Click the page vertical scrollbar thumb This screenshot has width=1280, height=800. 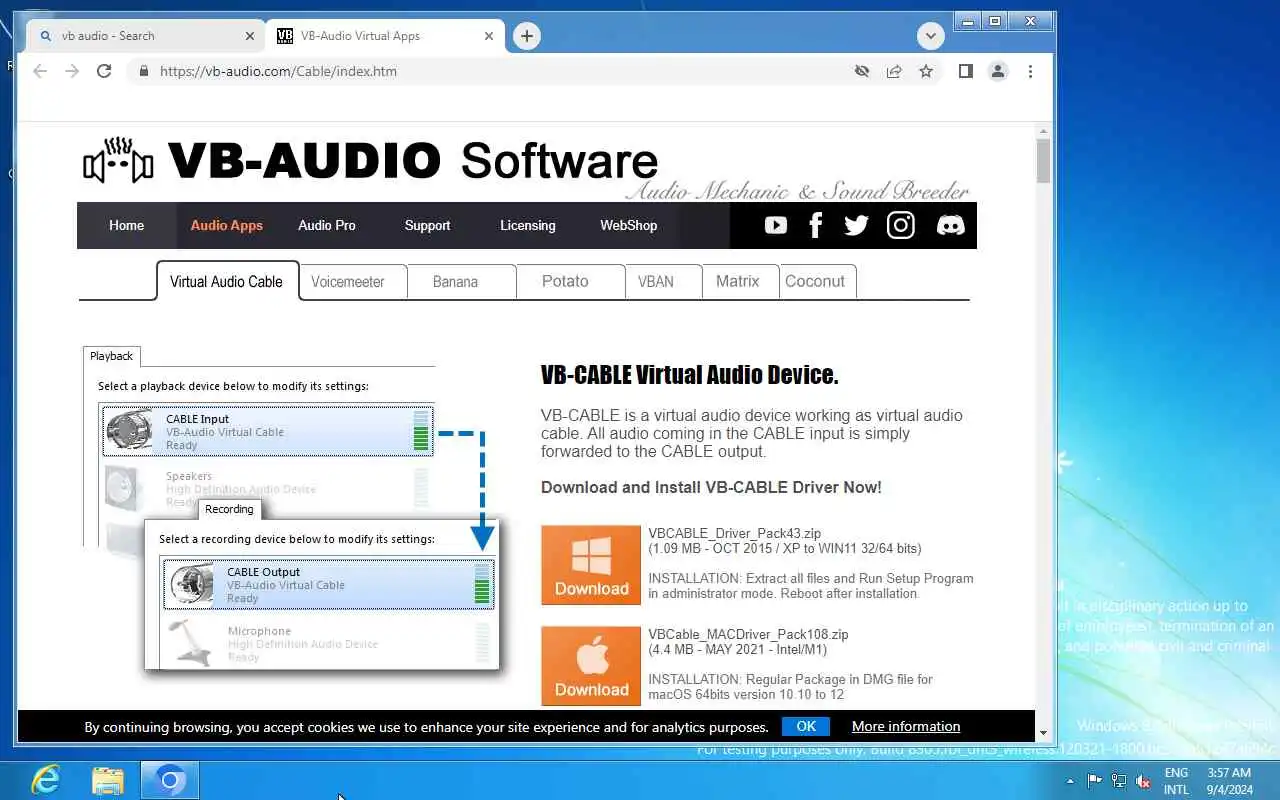1043,161
